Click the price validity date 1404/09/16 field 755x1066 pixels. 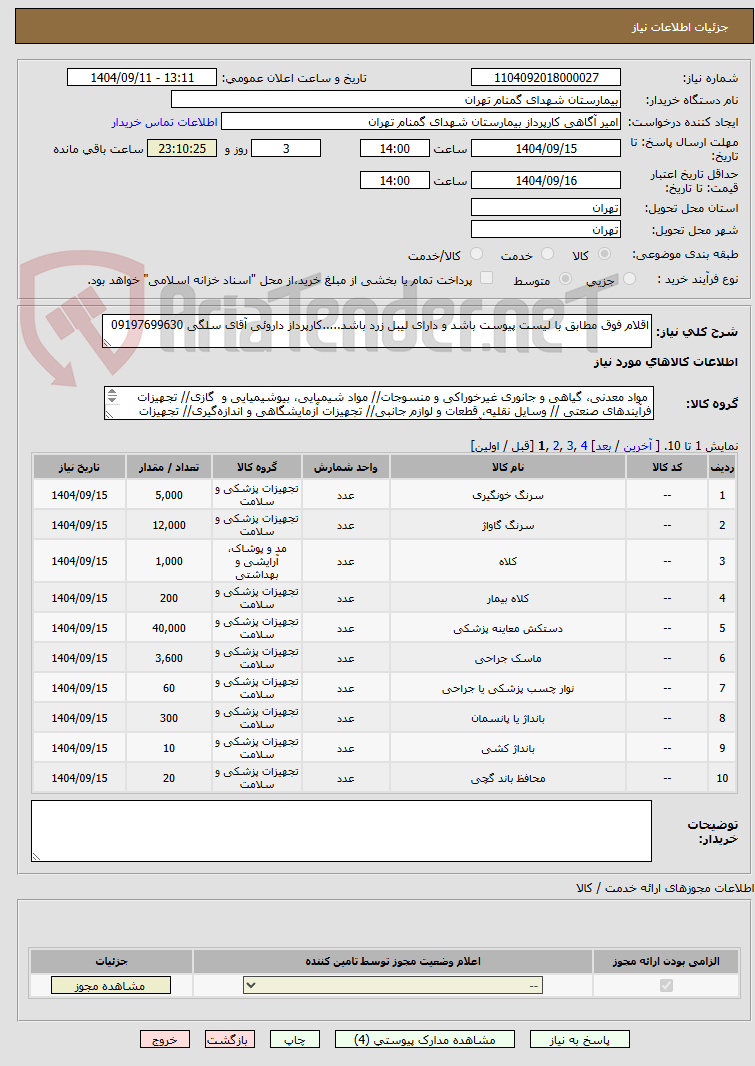pos(546,181)
